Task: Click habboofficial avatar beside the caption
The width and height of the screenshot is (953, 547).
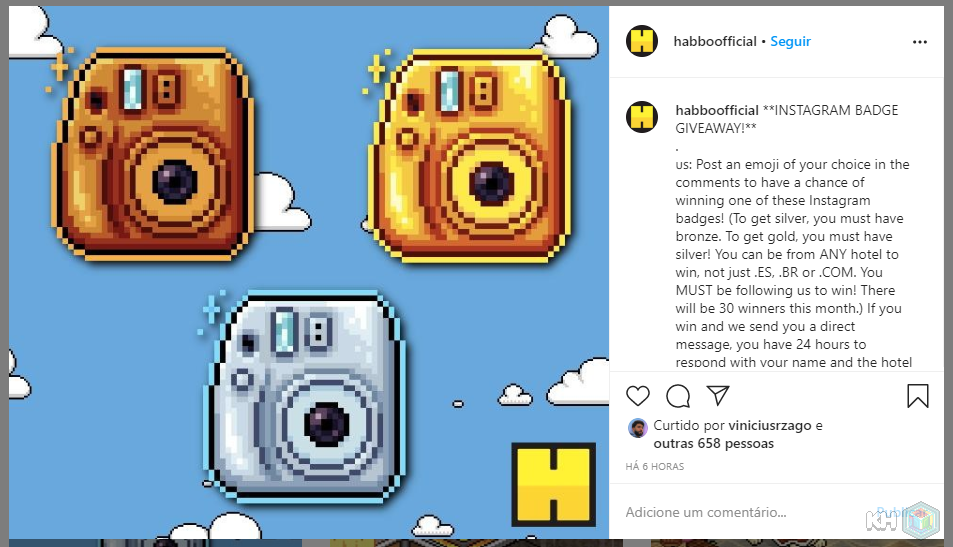Action: pyautogui.click(x=642, y=117)
